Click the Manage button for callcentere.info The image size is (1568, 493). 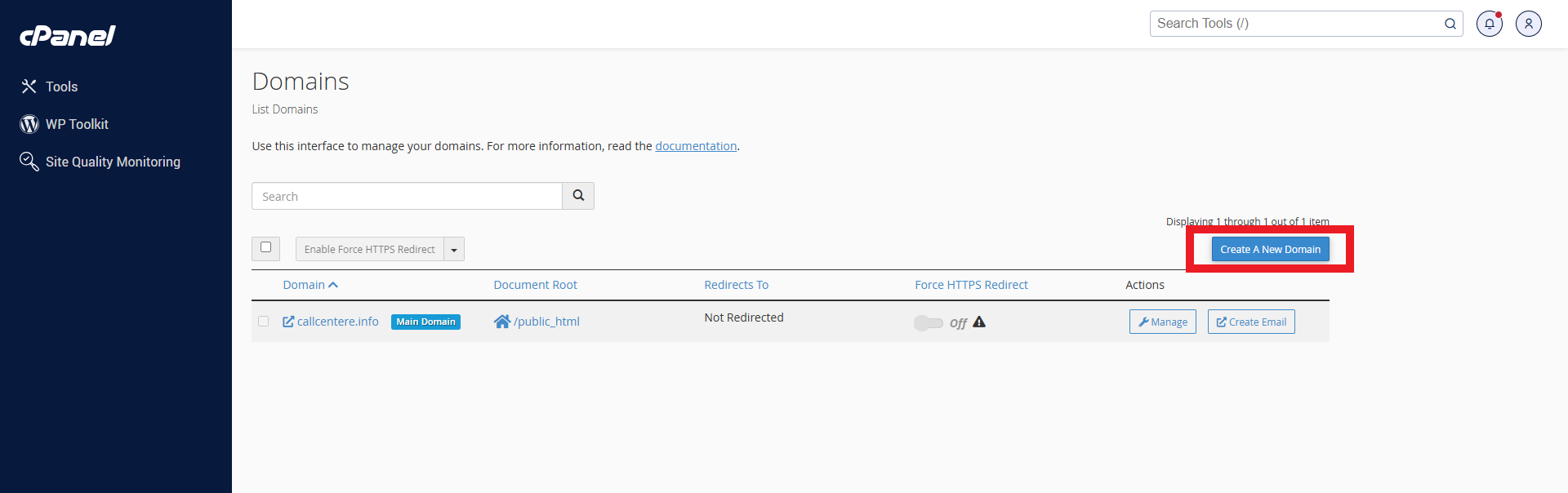1162,322
